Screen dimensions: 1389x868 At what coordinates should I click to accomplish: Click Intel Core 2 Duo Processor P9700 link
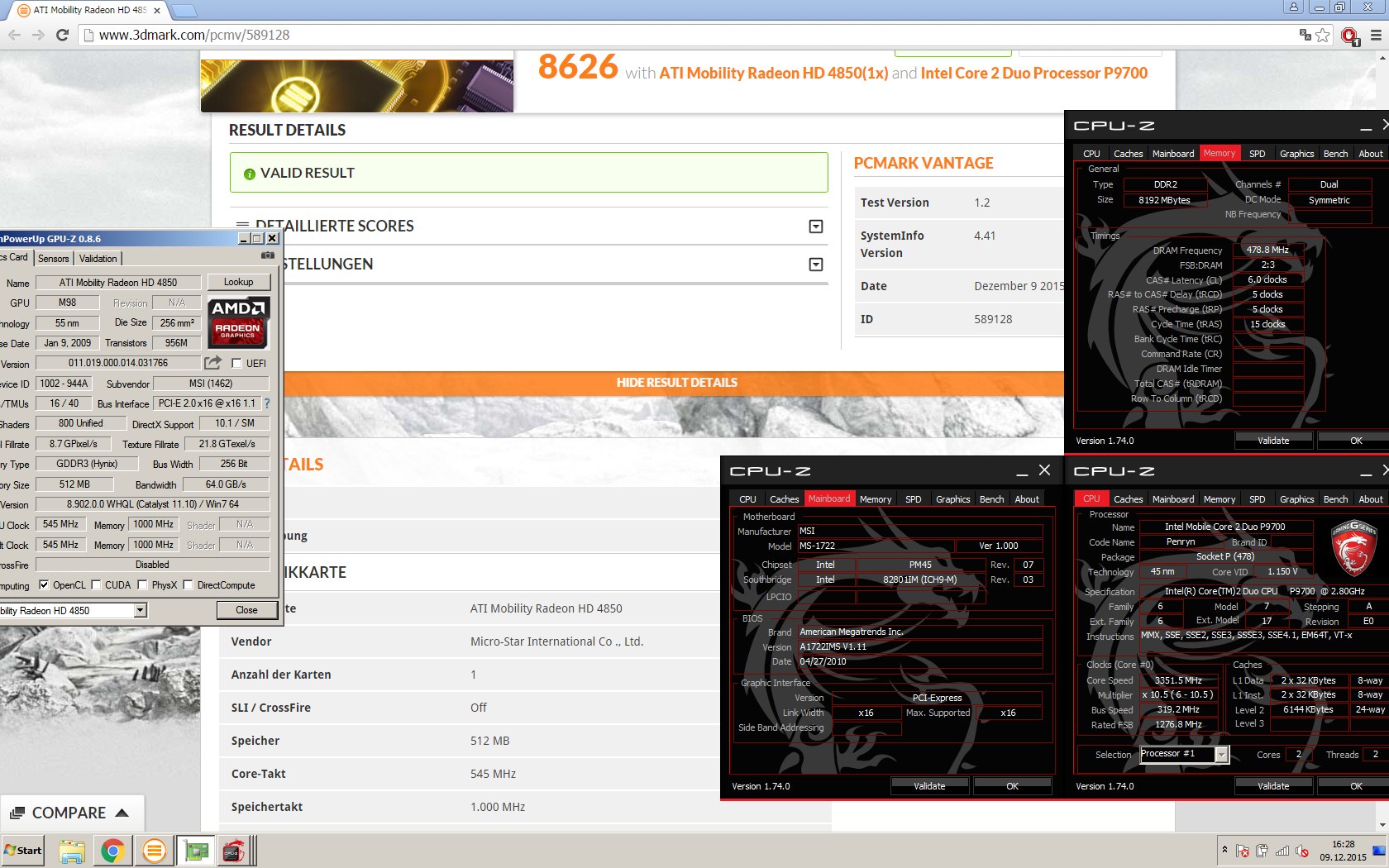tap(1034, 74)
